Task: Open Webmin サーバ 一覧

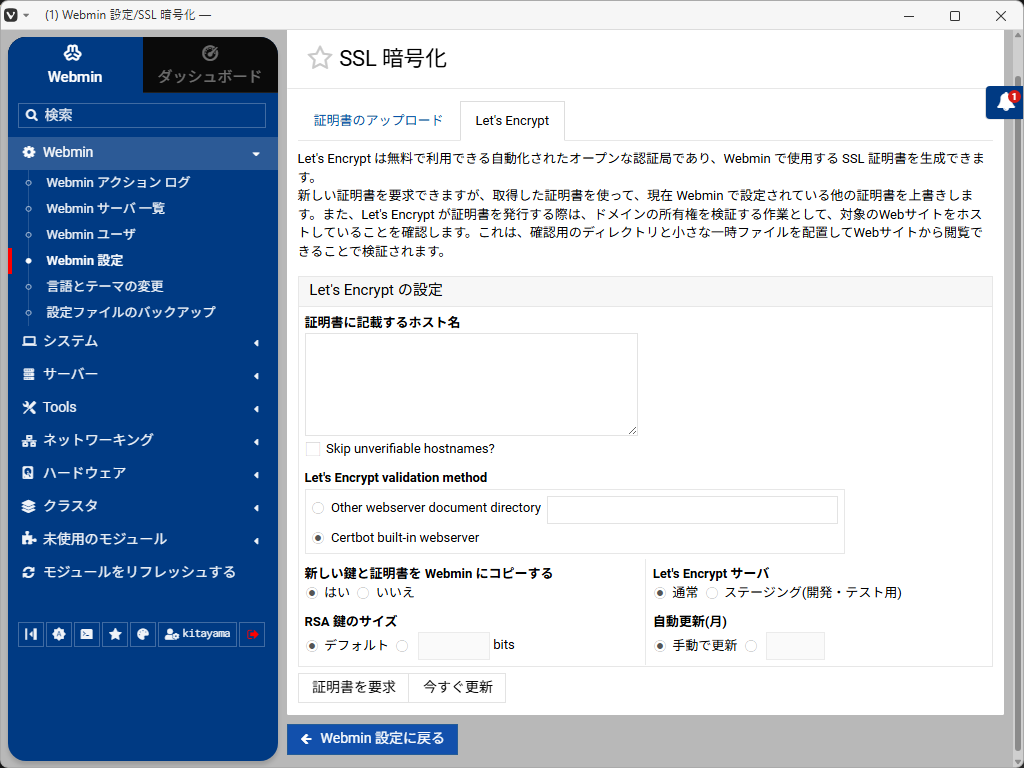Action: point(106,208)
